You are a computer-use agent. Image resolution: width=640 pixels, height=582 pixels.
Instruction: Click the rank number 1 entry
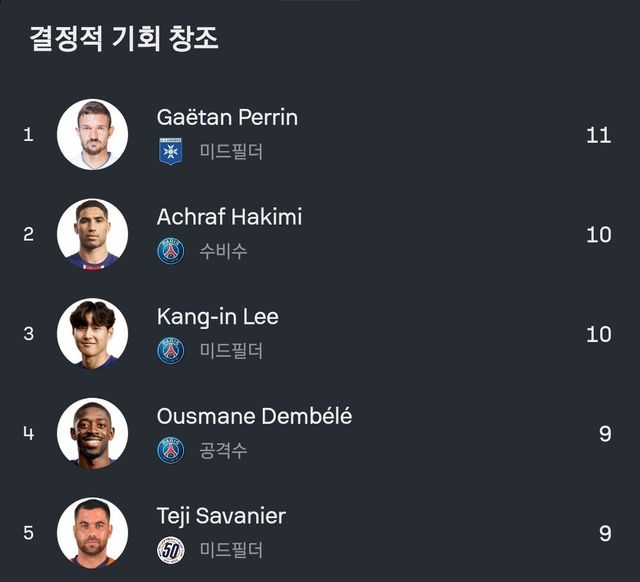(28, 134)
